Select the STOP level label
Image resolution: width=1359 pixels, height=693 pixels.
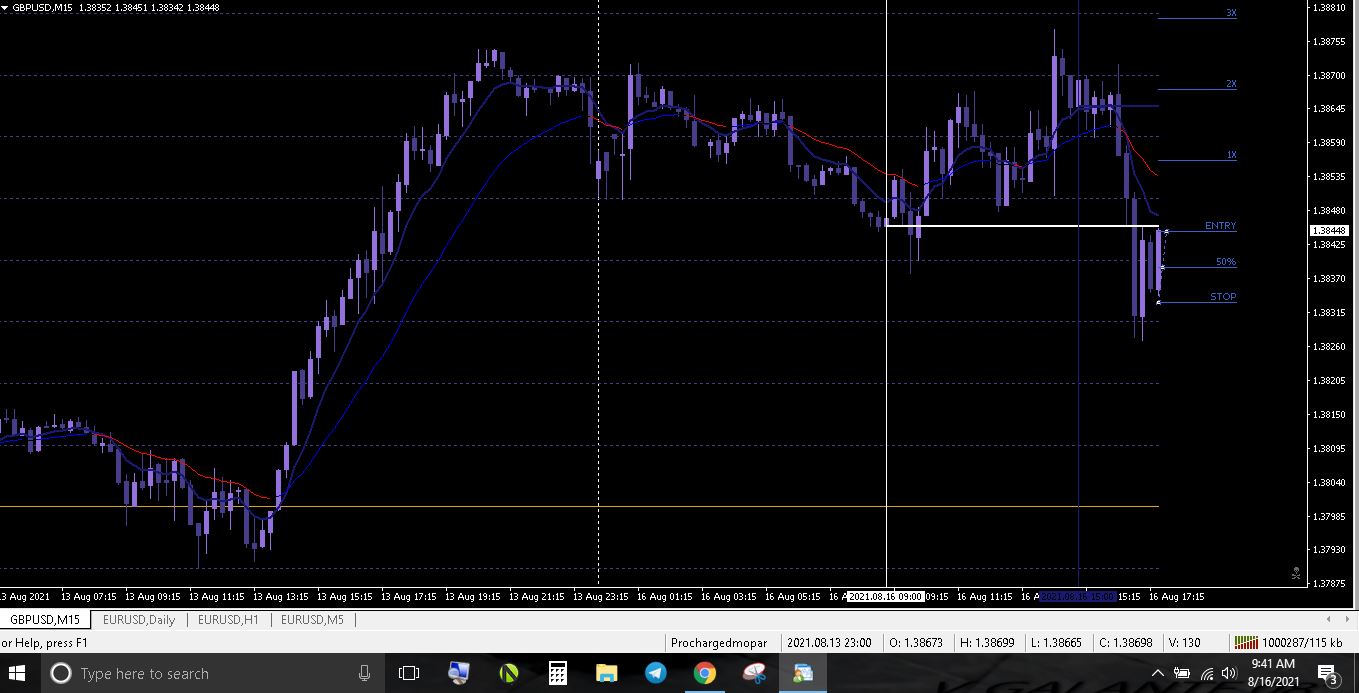1223,297
